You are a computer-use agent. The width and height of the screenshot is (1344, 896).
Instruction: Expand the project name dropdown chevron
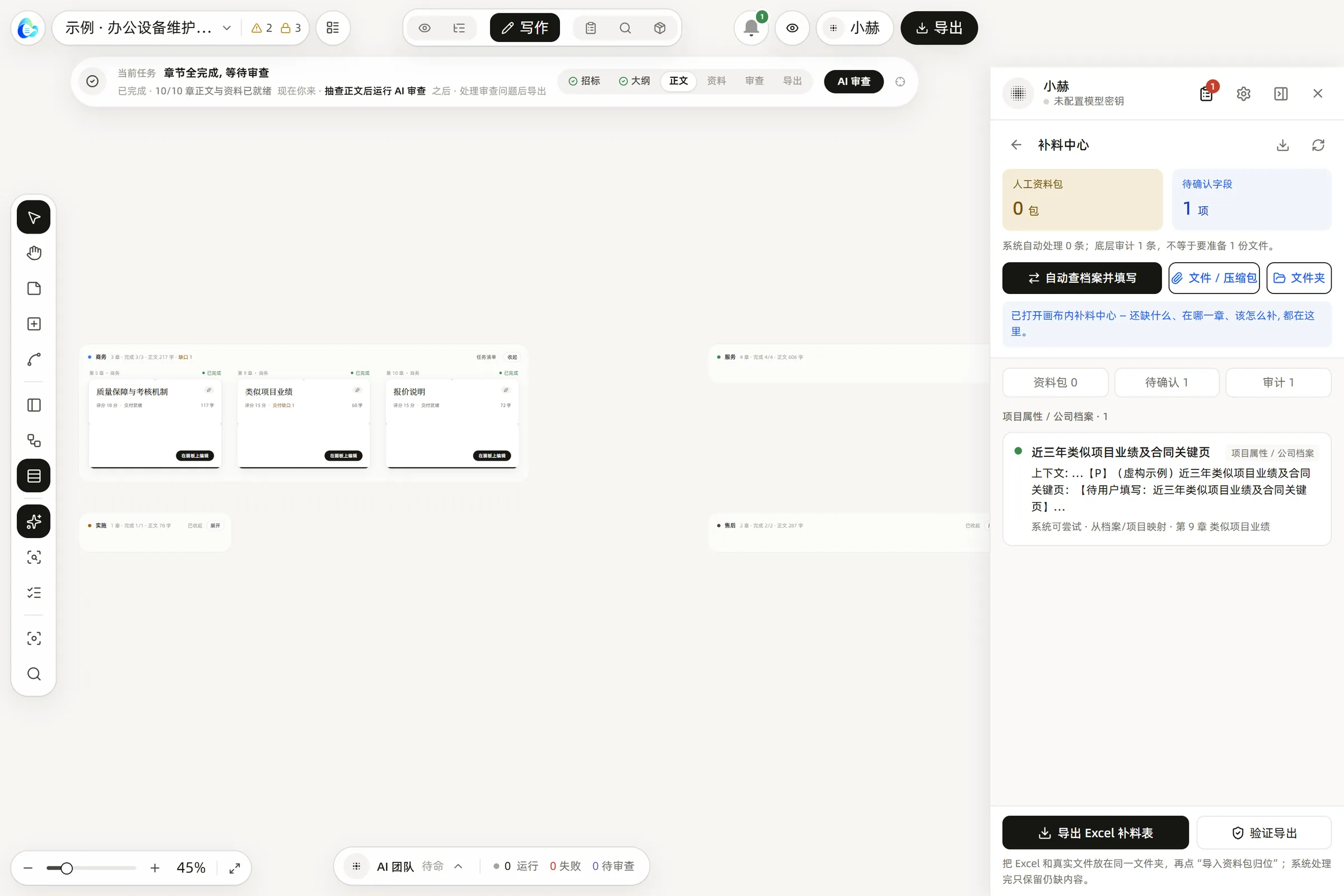point(227,27)
